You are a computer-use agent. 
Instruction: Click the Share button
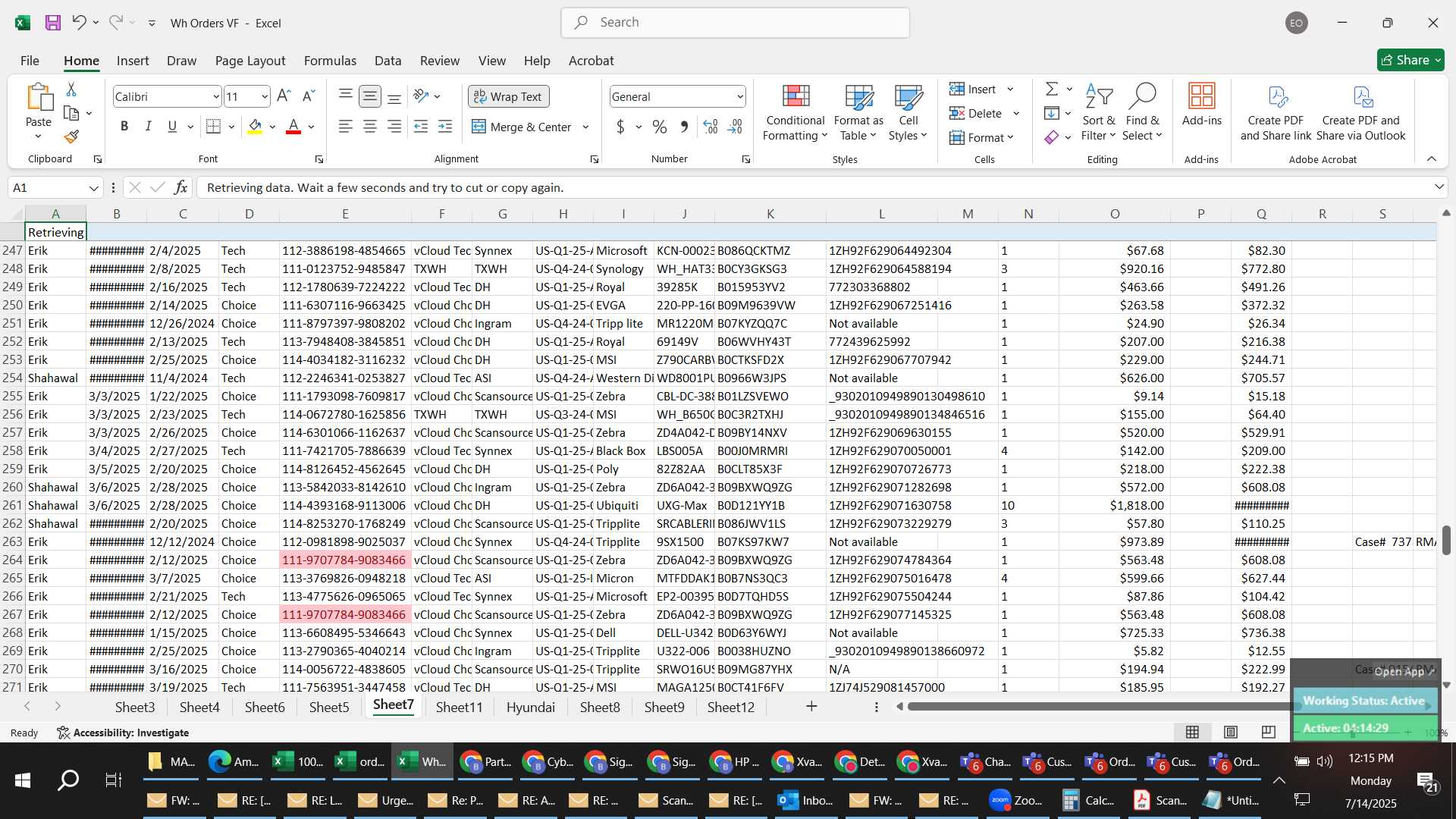[1410, 60]
